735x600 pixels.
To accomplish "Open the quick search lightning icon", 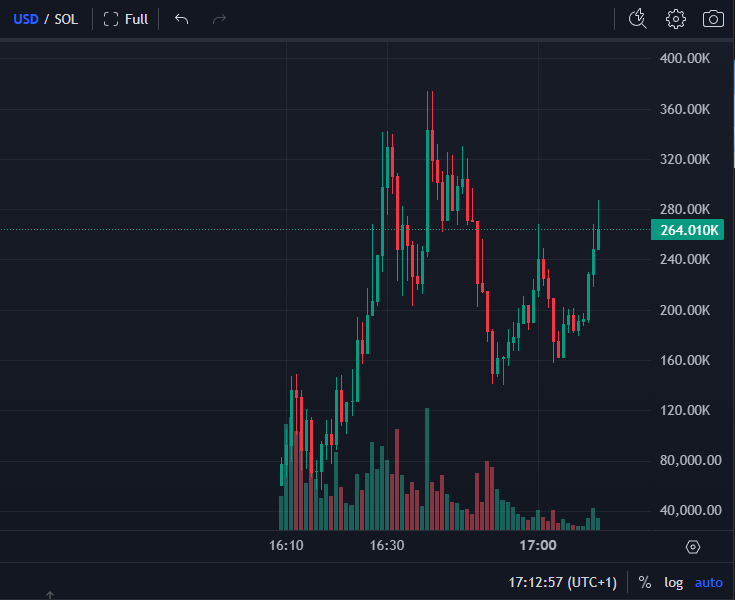I will pos(638,19).
